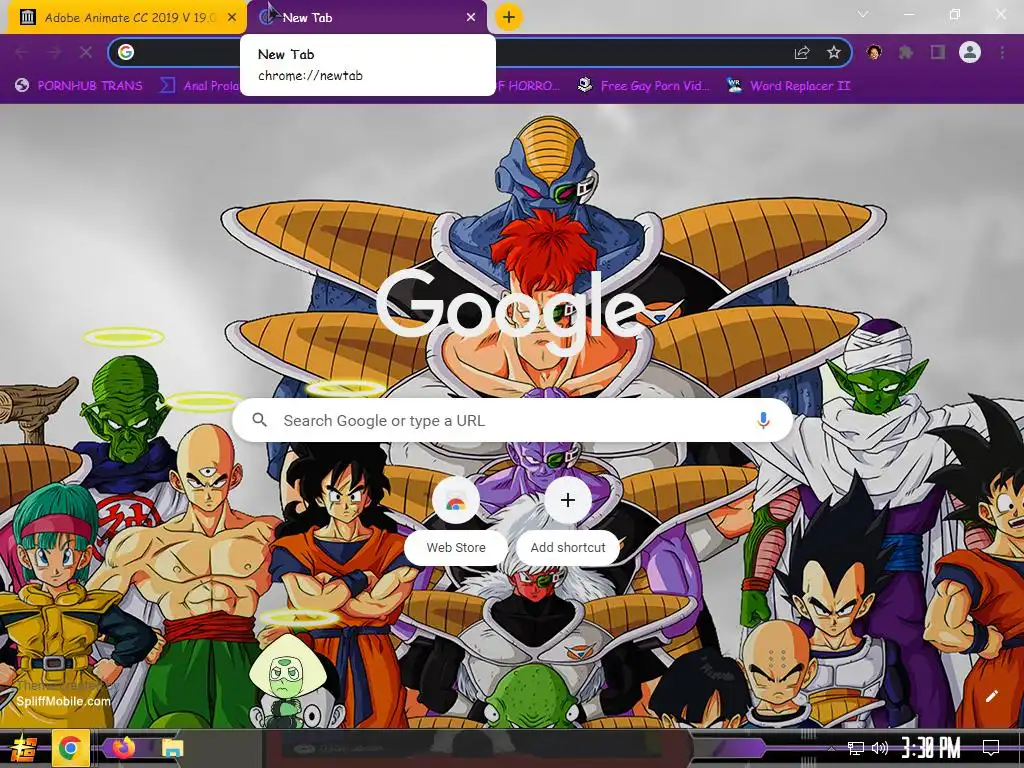Viewport: 1024px width, 768px height.
Task: Click the Add shortcut label
Action: 568,547
